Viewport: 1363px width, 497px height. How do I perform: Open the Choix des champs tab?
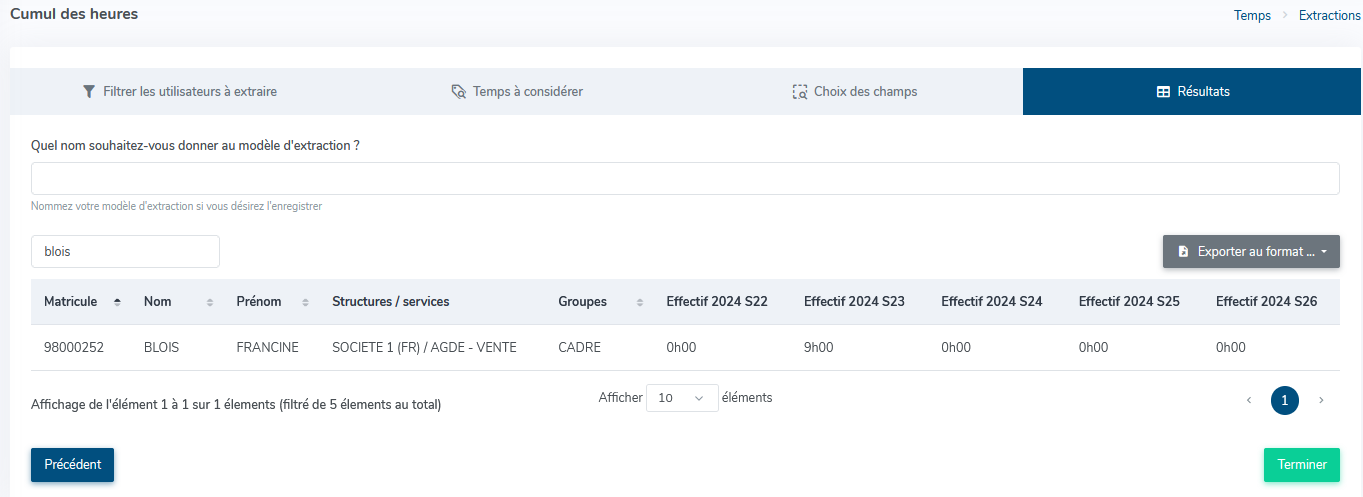coord(864,92)
